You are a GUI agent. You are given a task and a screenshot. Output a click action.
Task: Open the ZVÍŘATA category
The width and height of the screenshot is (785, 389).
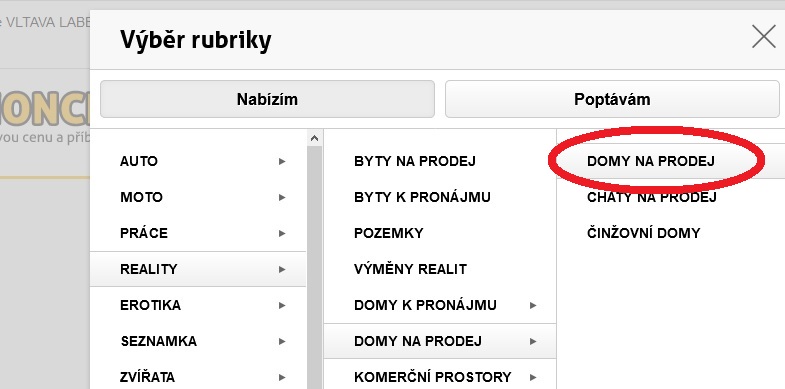click(198, 376)
